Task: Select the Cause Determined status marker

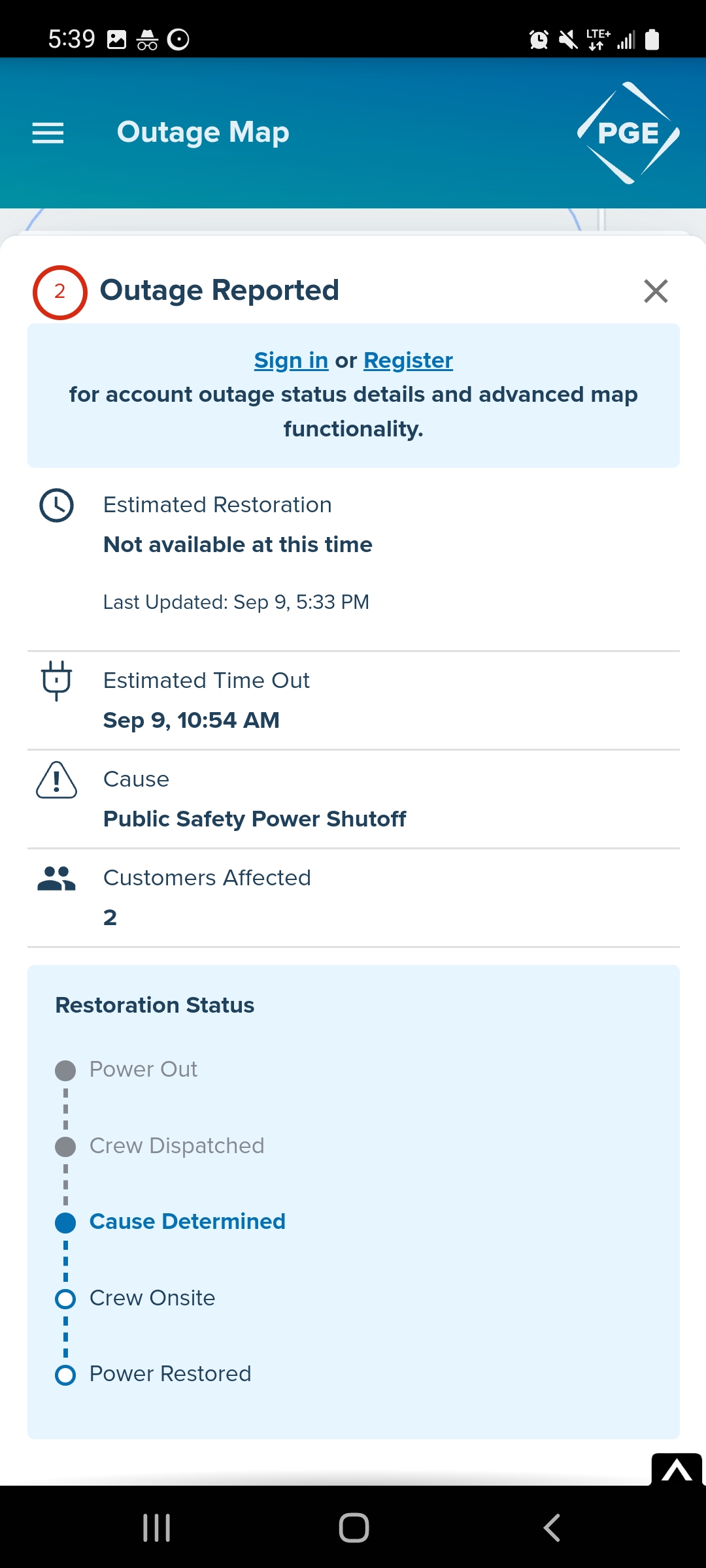Action: tap(65, 1222)
